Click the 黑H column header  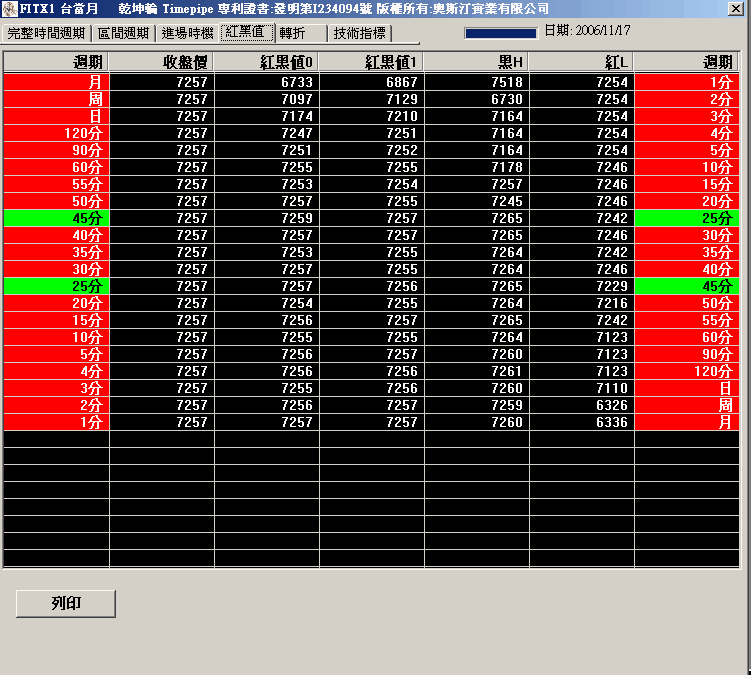tap(476, 62)
